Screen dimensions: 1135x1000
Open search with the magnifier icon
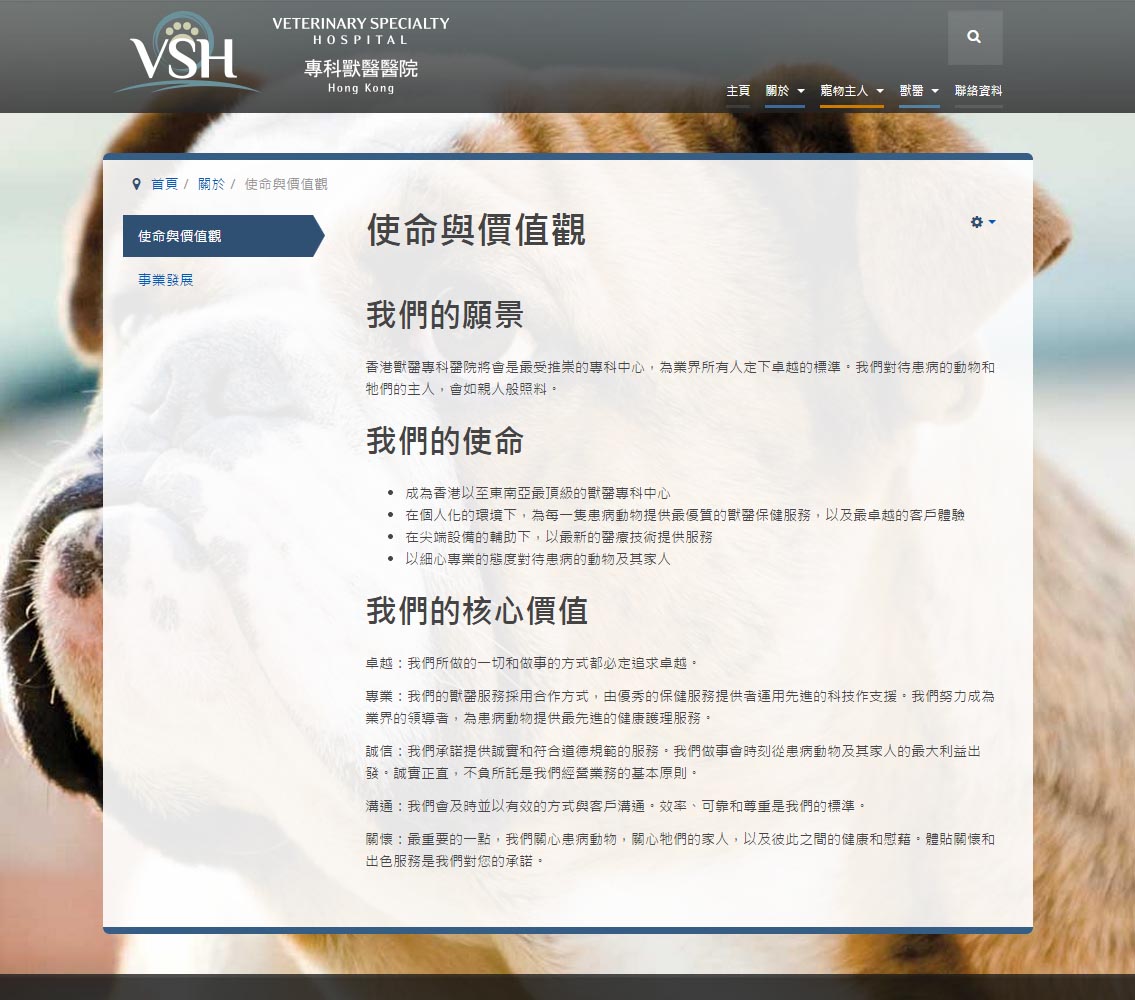tap(974, 37)
